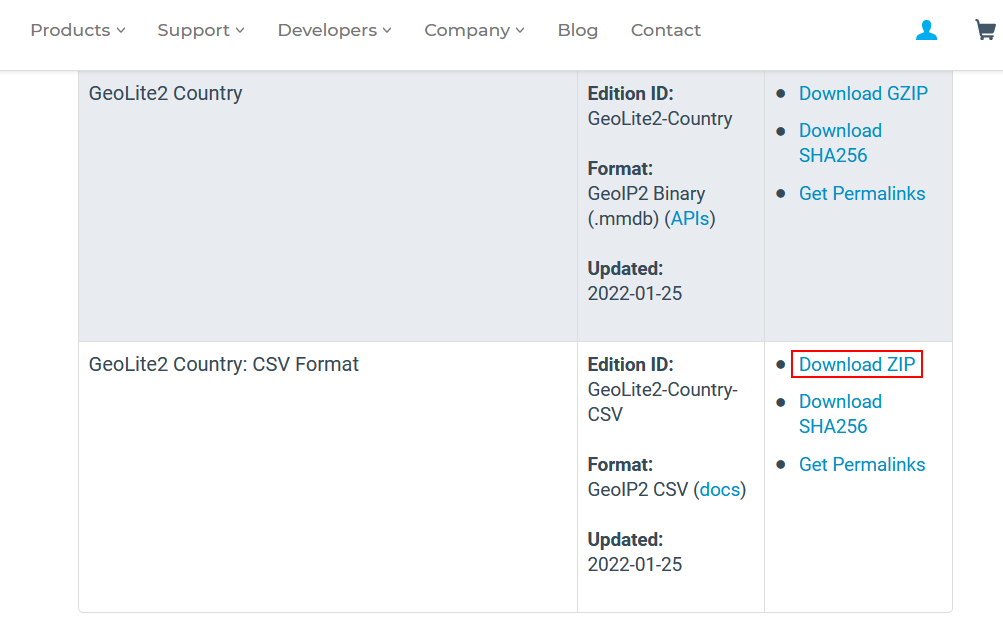Download SHA256 for GeoLite2 Country CSV
This screenshot has height=633, width=1003.
pyautogui.click(x=840, y=413)
